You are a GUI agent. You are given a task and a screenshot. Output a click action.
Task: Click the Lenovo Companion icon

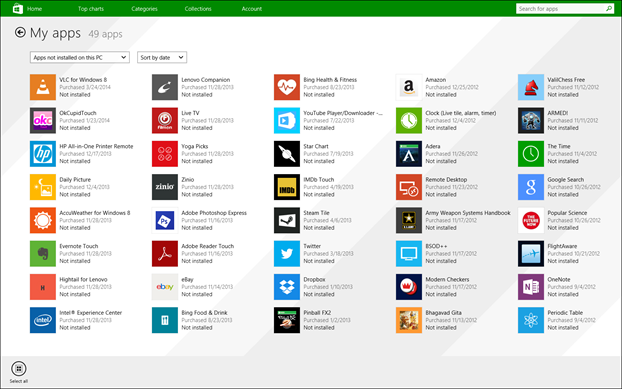[x=165, y=87]
